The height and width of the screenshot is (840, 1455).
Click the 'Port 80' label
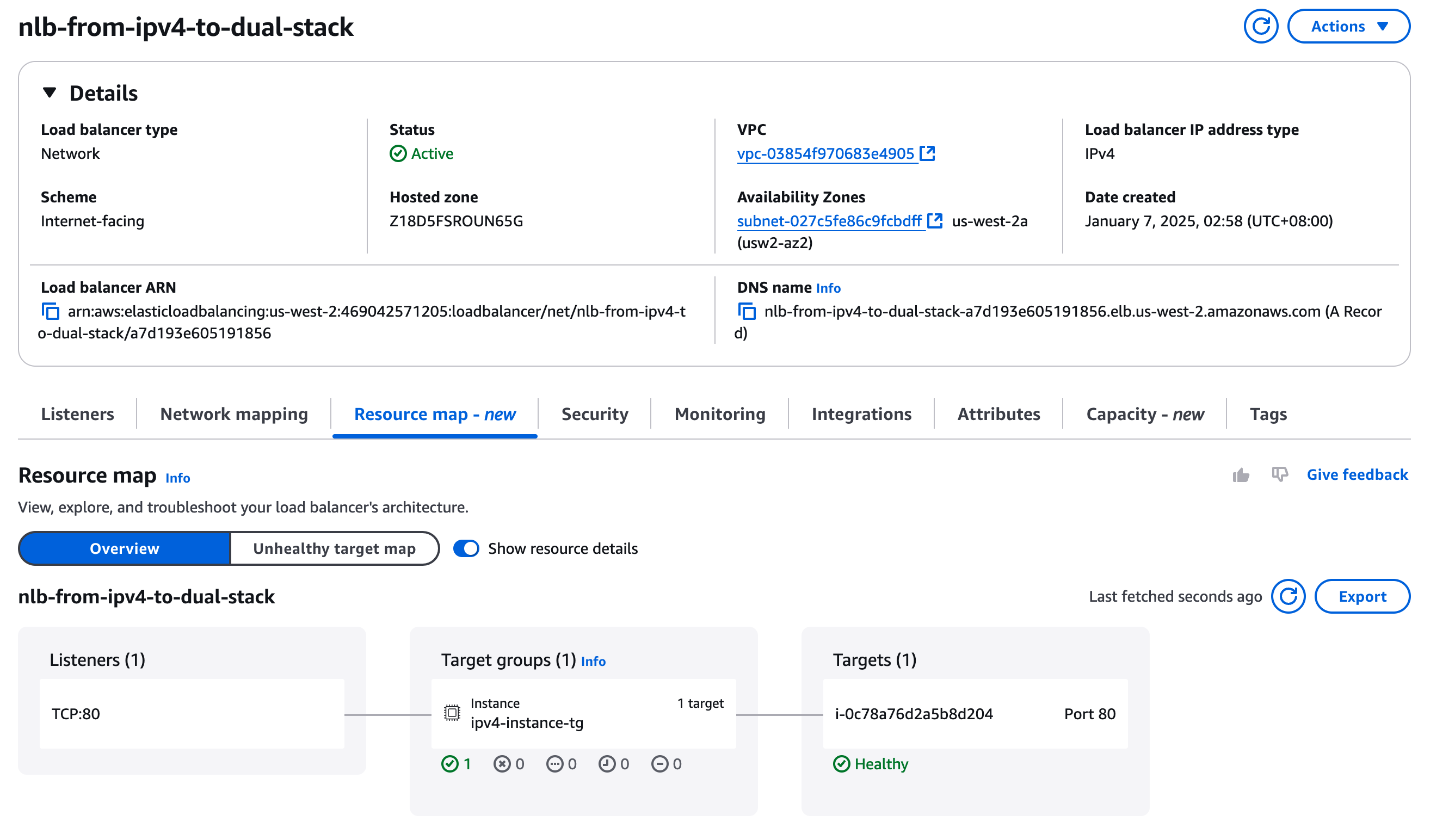click(1090, 714)
